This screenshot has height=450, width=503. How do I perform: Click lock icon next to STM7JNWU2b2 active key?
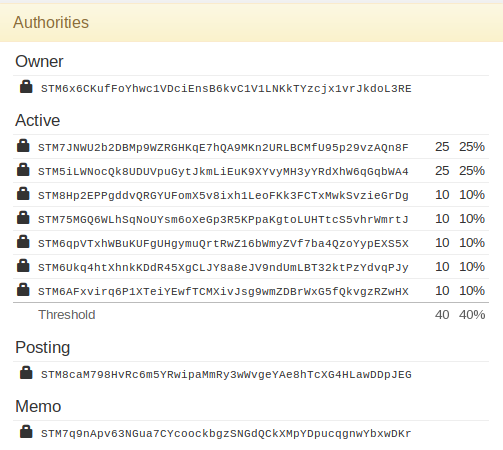23,146
